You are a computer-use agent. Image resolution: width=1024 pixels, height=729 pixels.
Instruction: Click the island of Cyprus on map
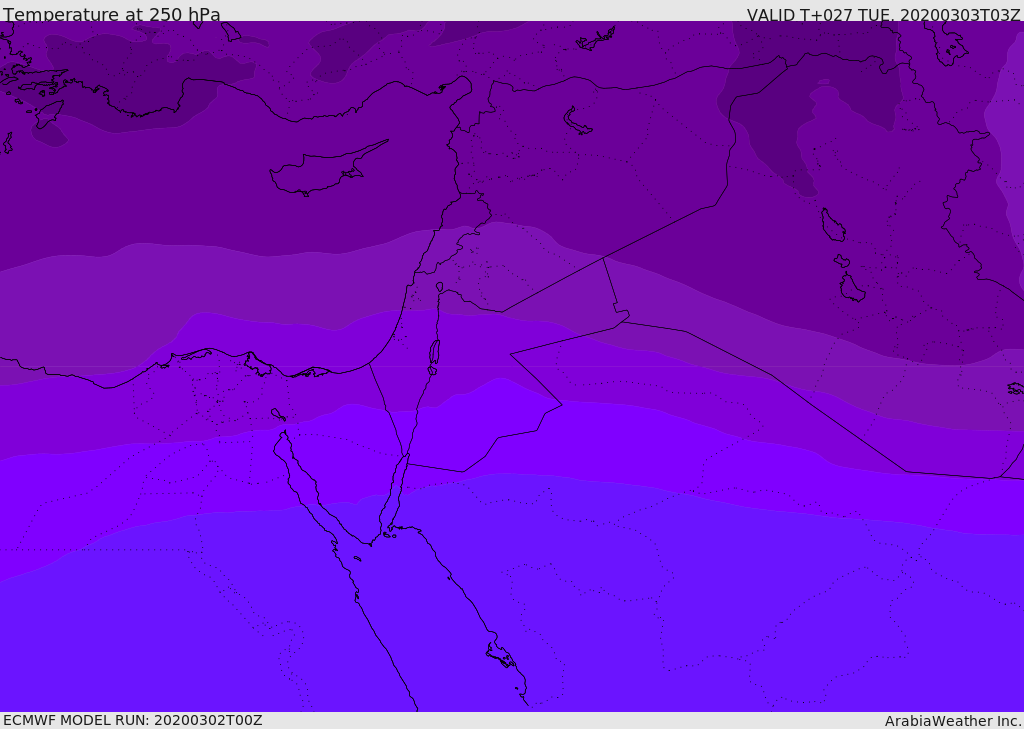tap(327, 170)
